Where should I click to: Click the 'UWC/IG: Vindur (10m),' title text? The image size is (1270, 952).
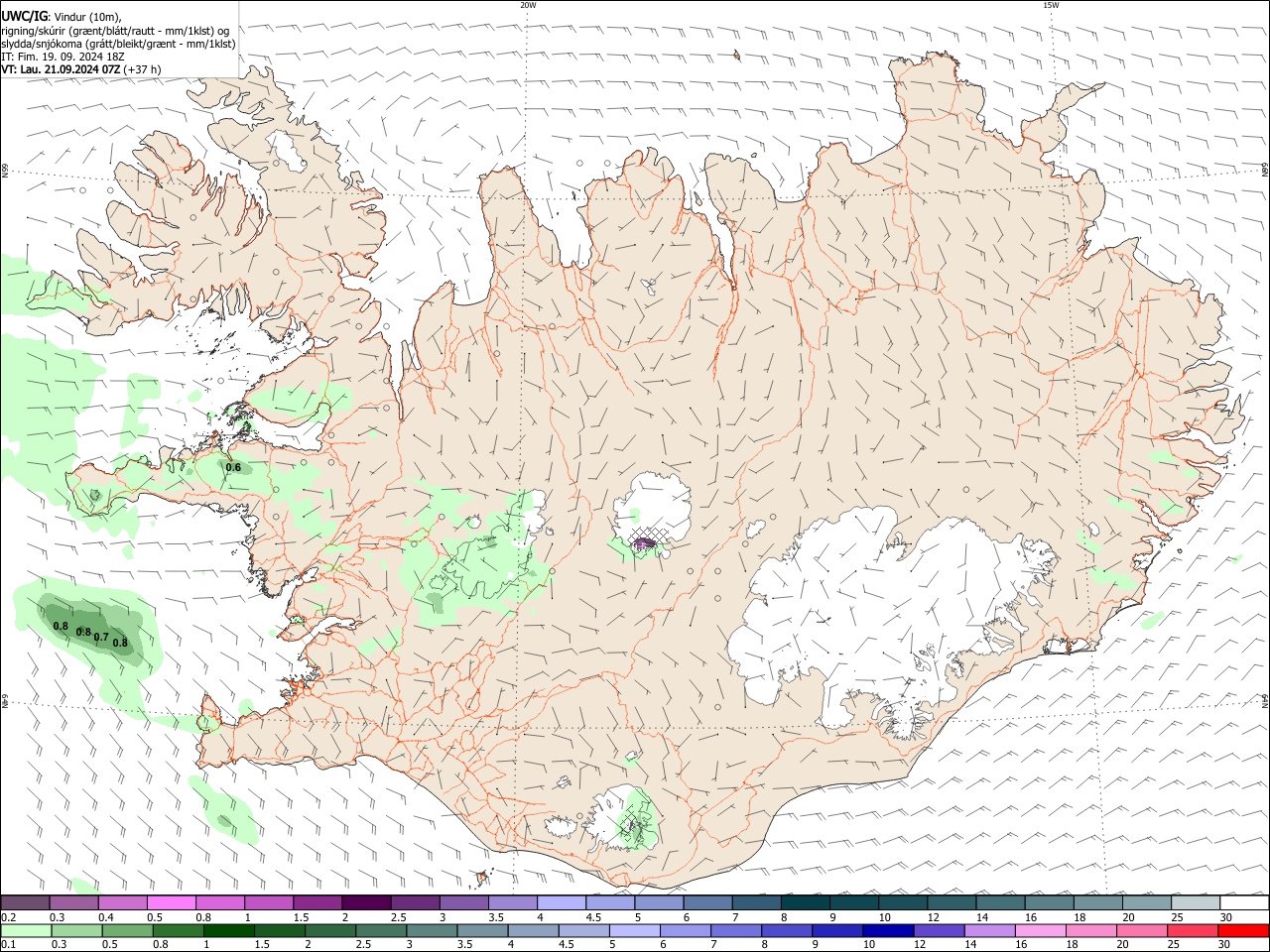(62, 17)
